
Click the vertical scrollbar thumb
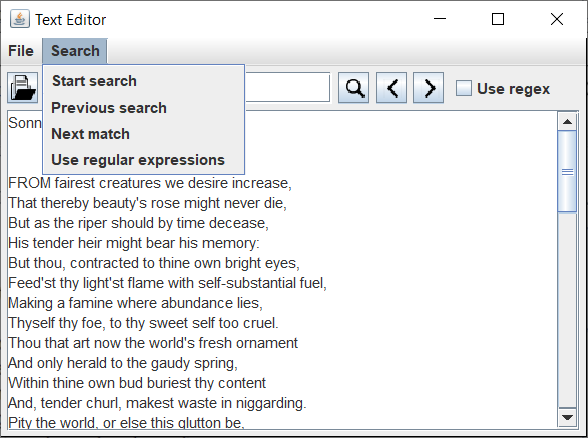coord(567,171)
